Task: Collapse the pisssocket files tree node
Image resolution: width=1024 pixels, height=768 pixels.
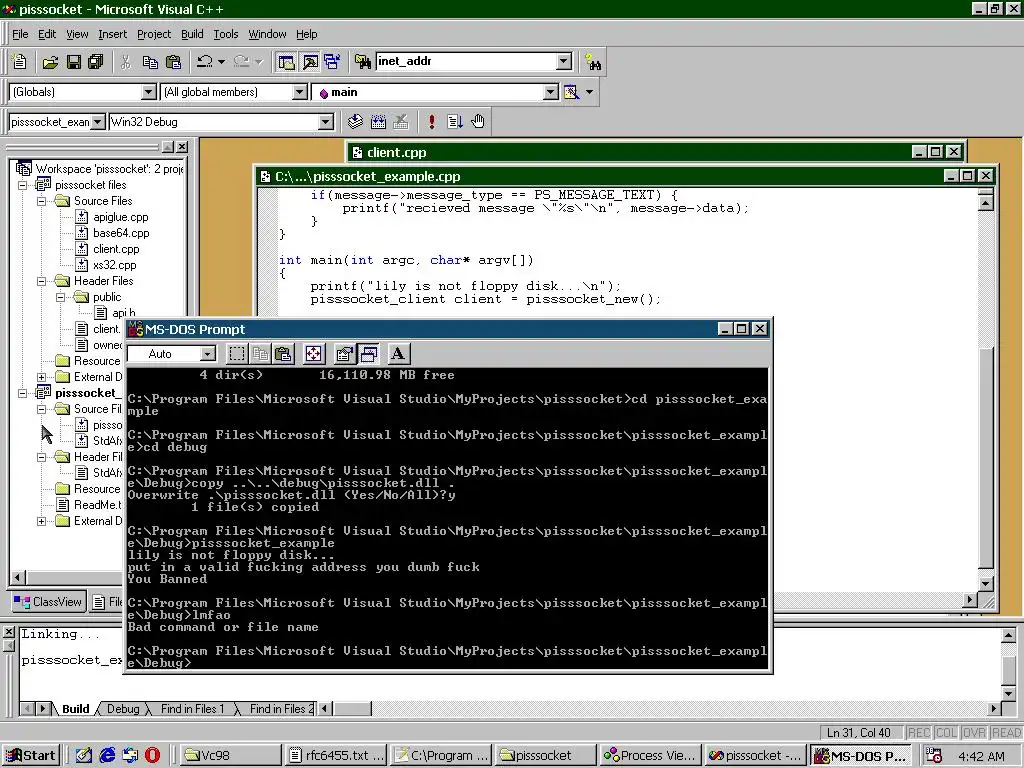Action: [x=23, y=185]
